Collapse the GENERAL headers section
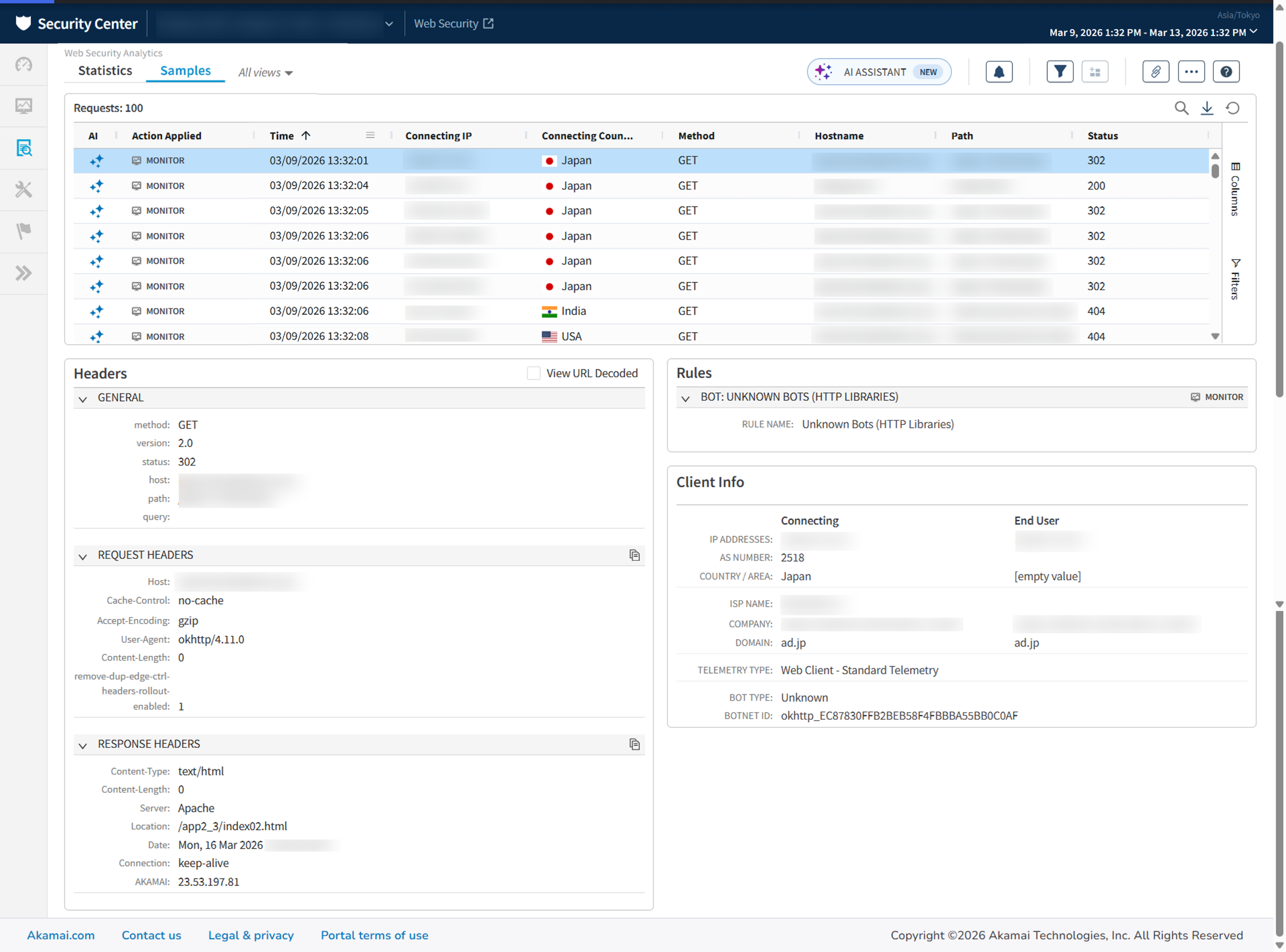The height and width of the screenshot is (952, 1286). pyautogui.click(x=83, y=399)
